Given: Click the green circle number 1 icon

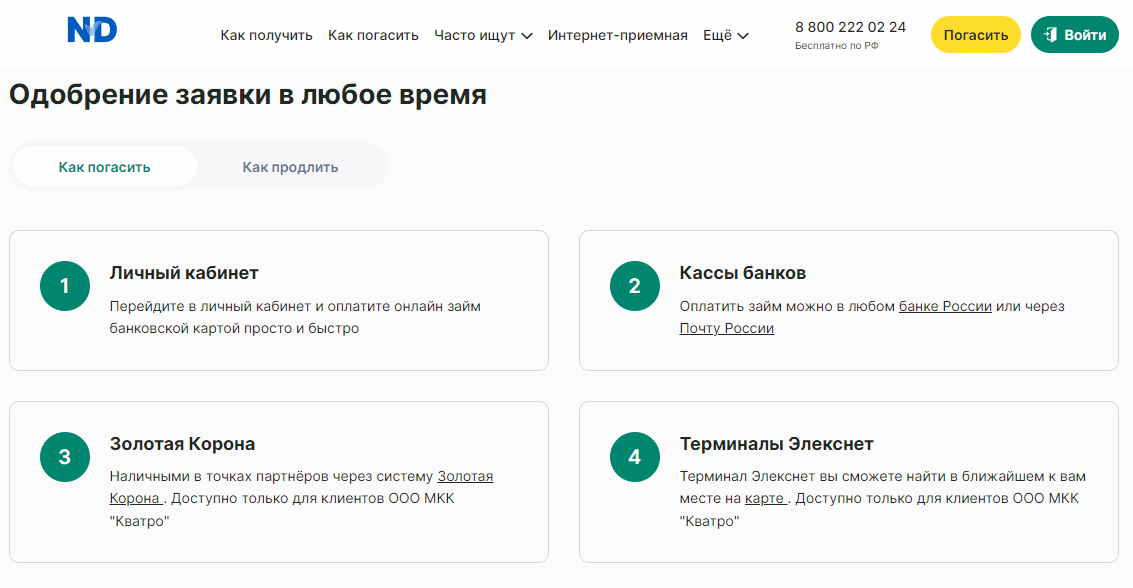Looking at the screenshot, I should [65, 286].
